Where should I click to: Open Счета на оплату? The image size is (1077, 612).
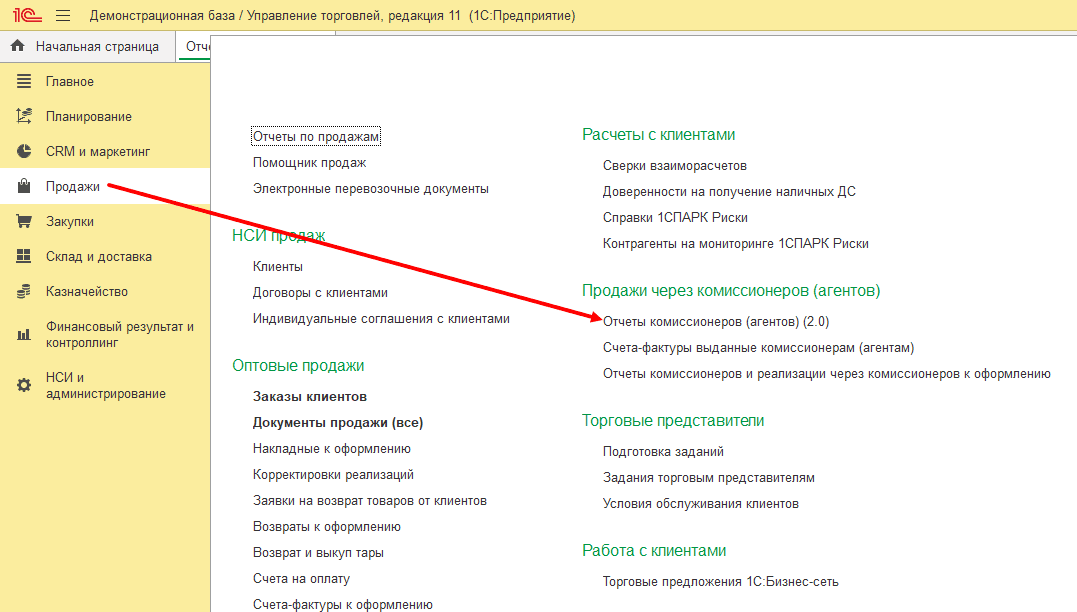tap(302, 578)
